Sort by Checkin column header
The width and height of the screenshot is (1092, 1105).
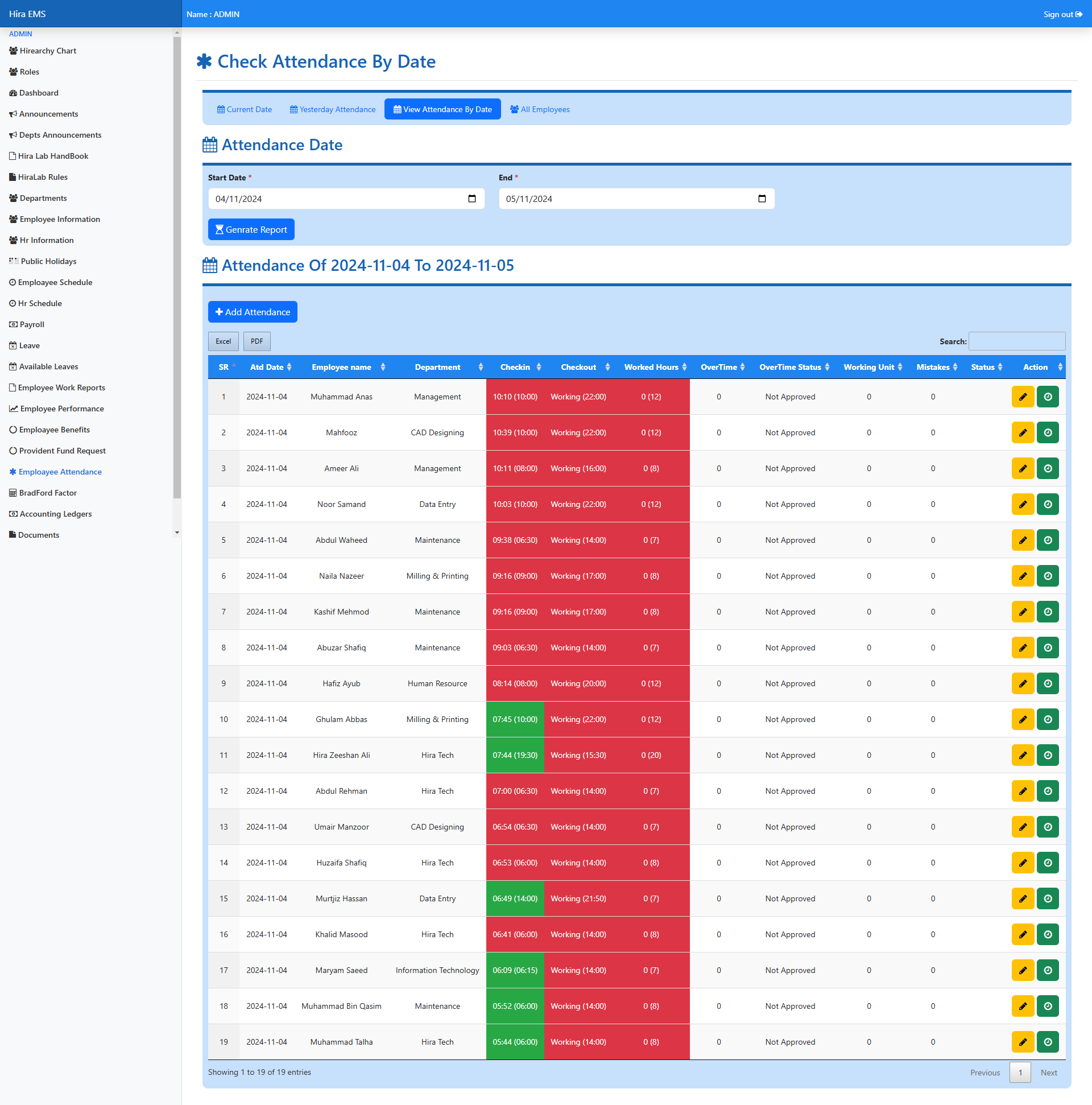(515, 367)
